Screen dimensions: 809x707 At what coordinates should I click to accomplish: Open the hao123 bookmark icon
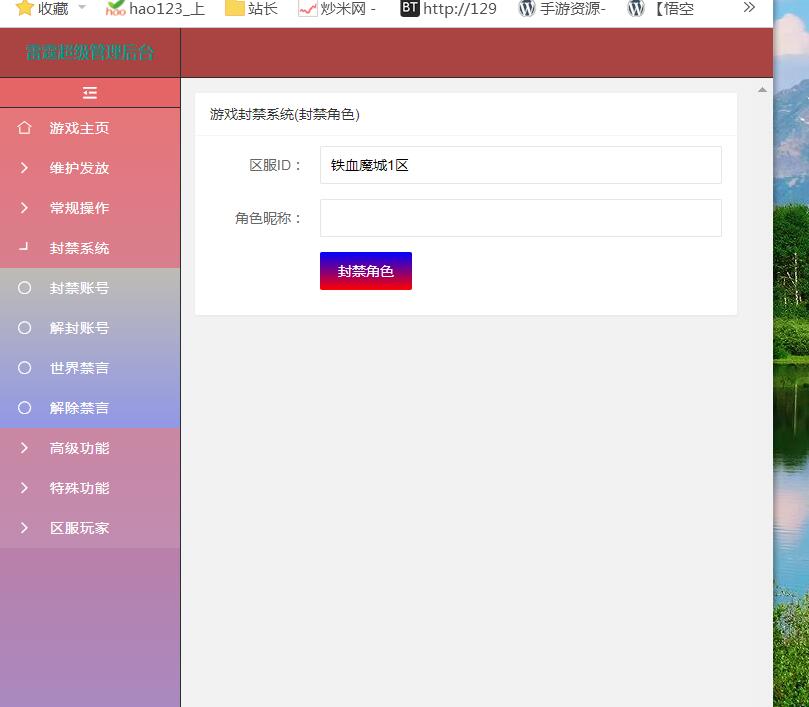click(x=115, y=9)
